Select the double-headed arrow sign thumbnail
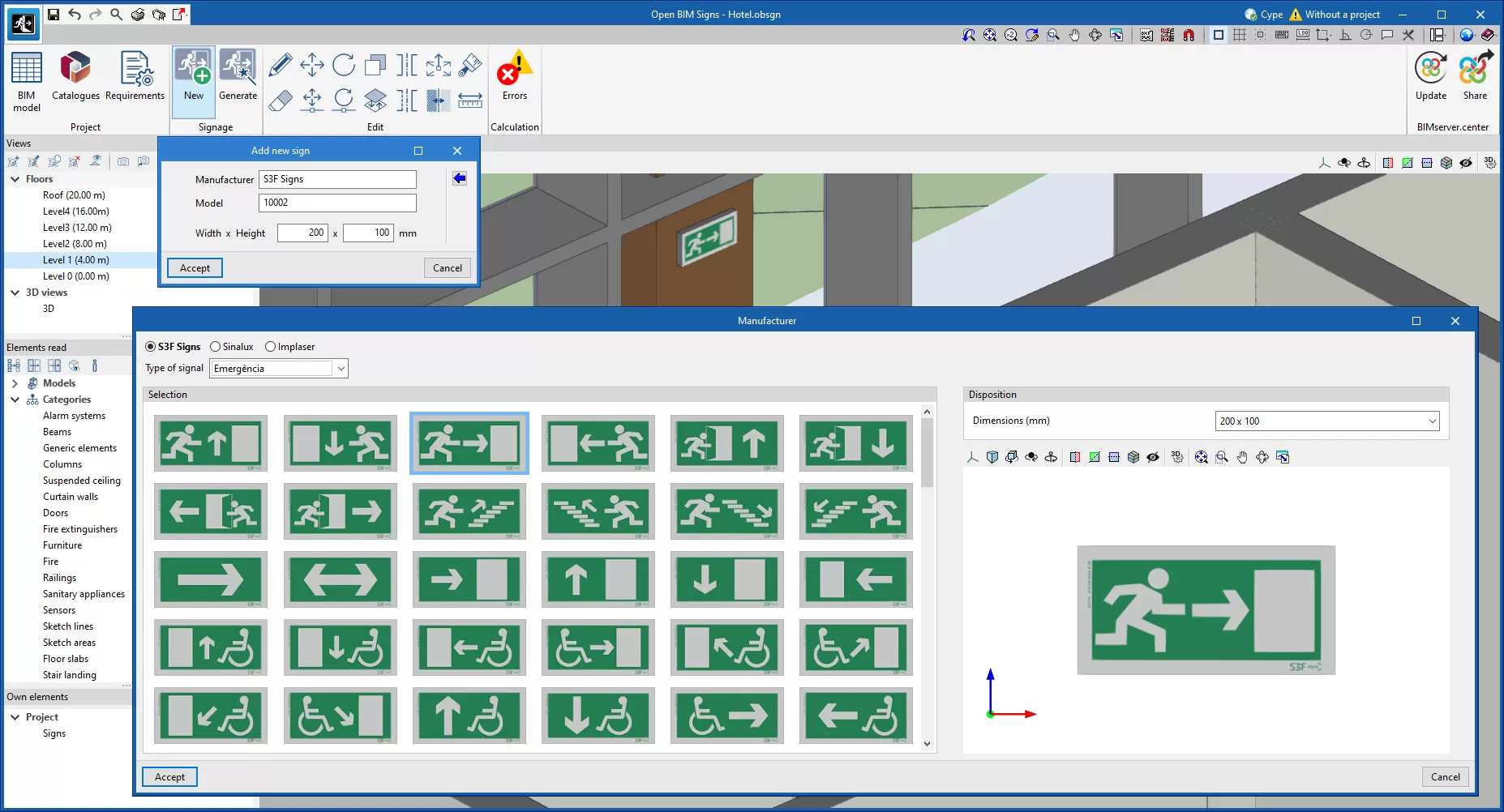Screen dimensions: 1504x812 pos(340,579)
